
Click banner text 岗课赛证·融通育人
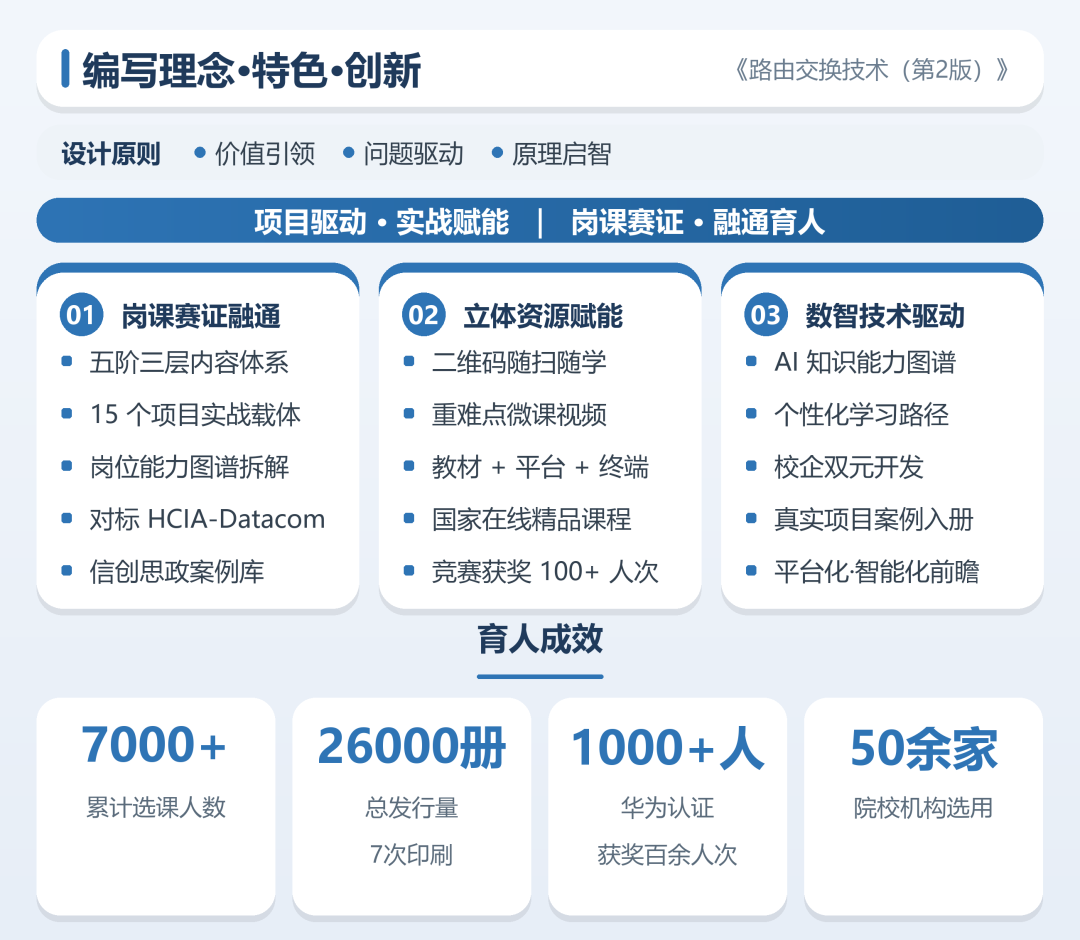tap(698, 222)
